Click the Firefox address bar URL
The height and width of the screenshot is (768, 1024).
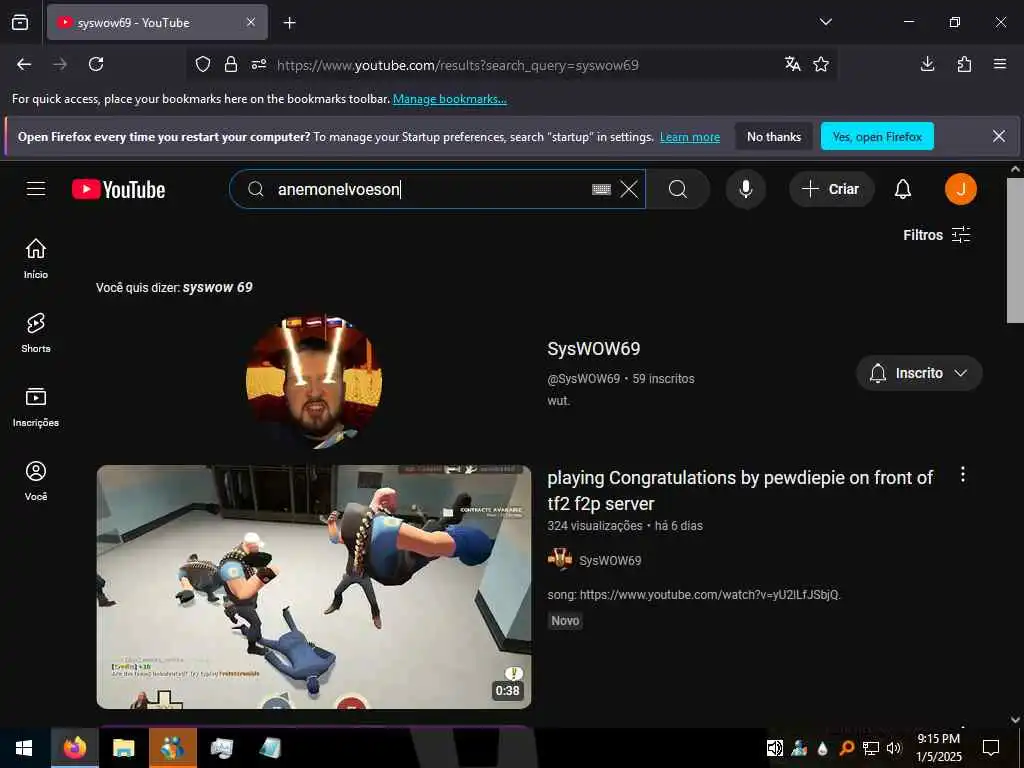[457, 65]
